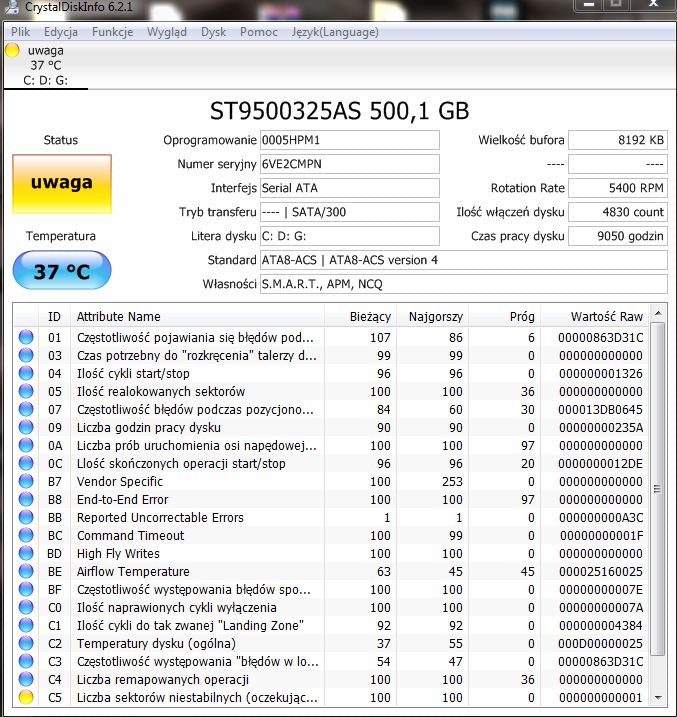Open the Dysk menu

pyautogui.click(x=213, y=32)
